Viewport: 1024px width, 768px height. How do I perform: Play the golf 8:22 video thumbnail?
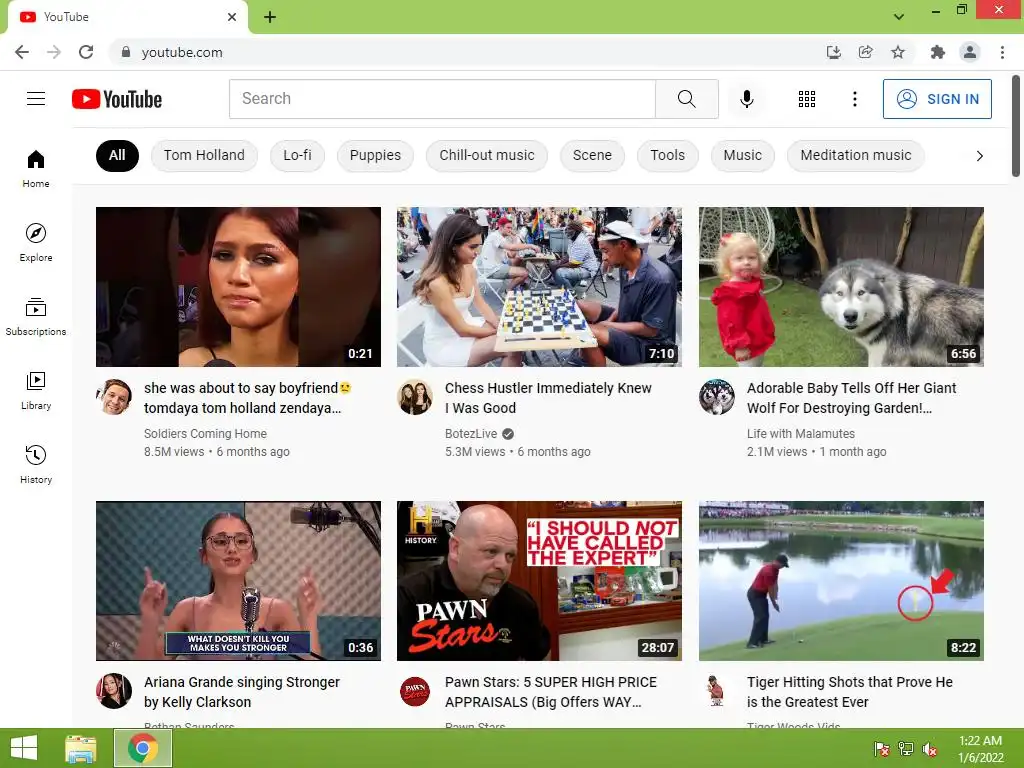tap(841, 581)
